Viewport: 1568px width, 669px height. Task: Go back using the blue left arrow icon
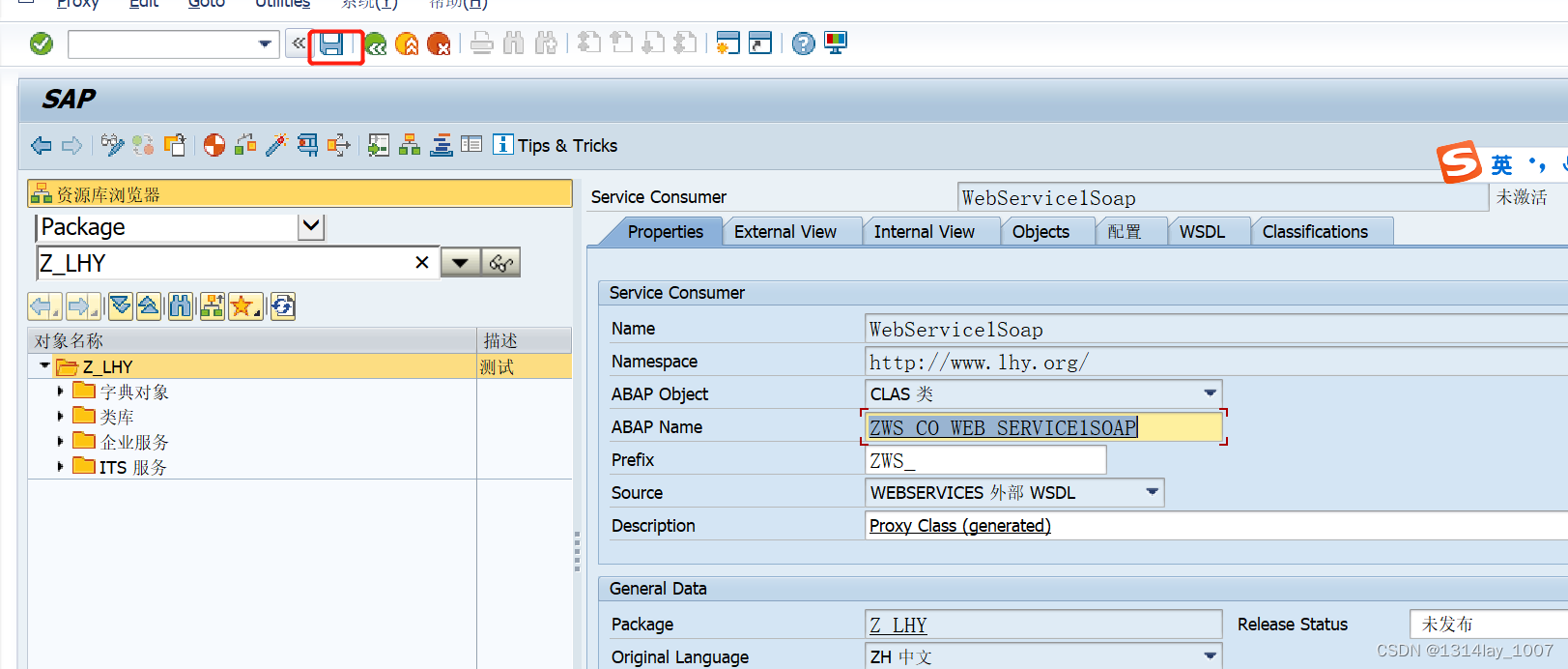pos(42,146)
